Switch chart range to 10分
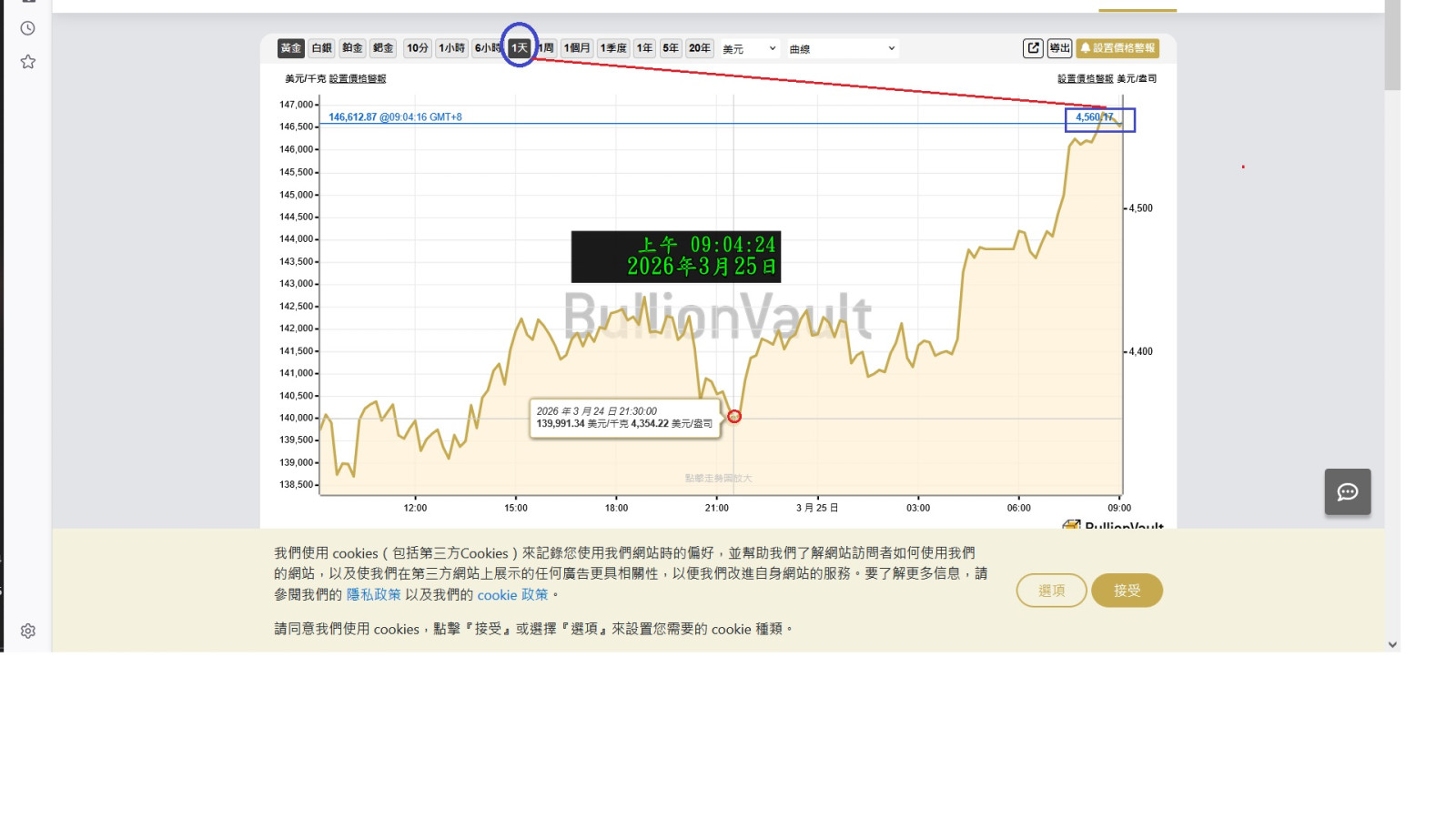 click(x=418, y=48)
